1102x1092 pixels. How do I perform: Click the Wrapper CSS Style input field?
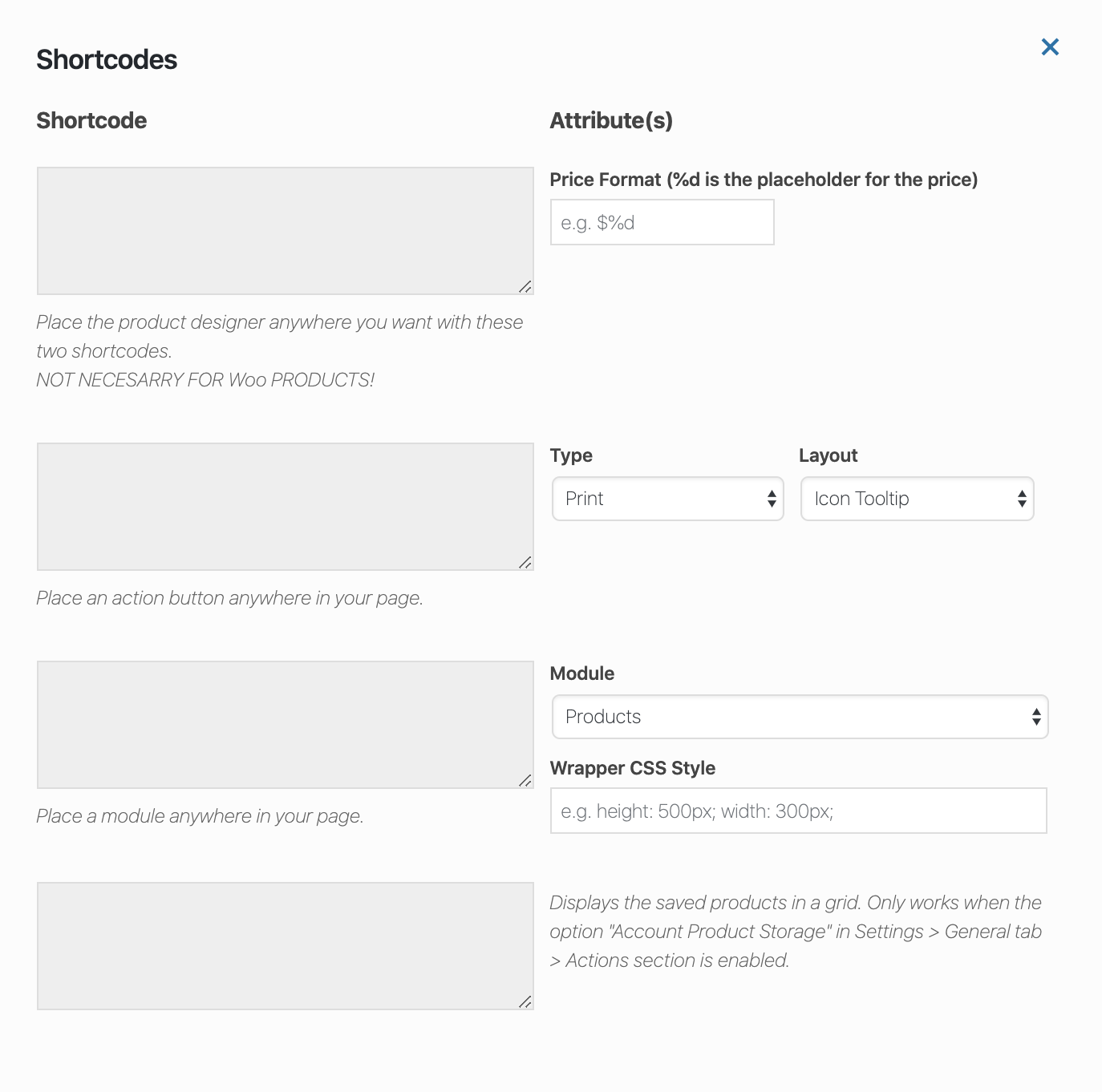(x=798, y=811)
